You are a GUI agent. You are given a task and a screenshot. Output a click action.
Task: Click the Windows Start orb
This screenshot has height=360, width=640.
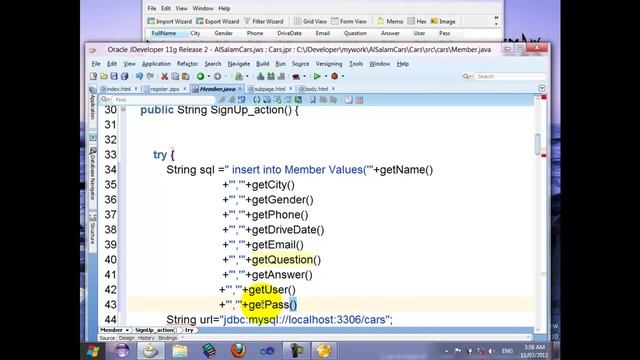coord(93,351)
